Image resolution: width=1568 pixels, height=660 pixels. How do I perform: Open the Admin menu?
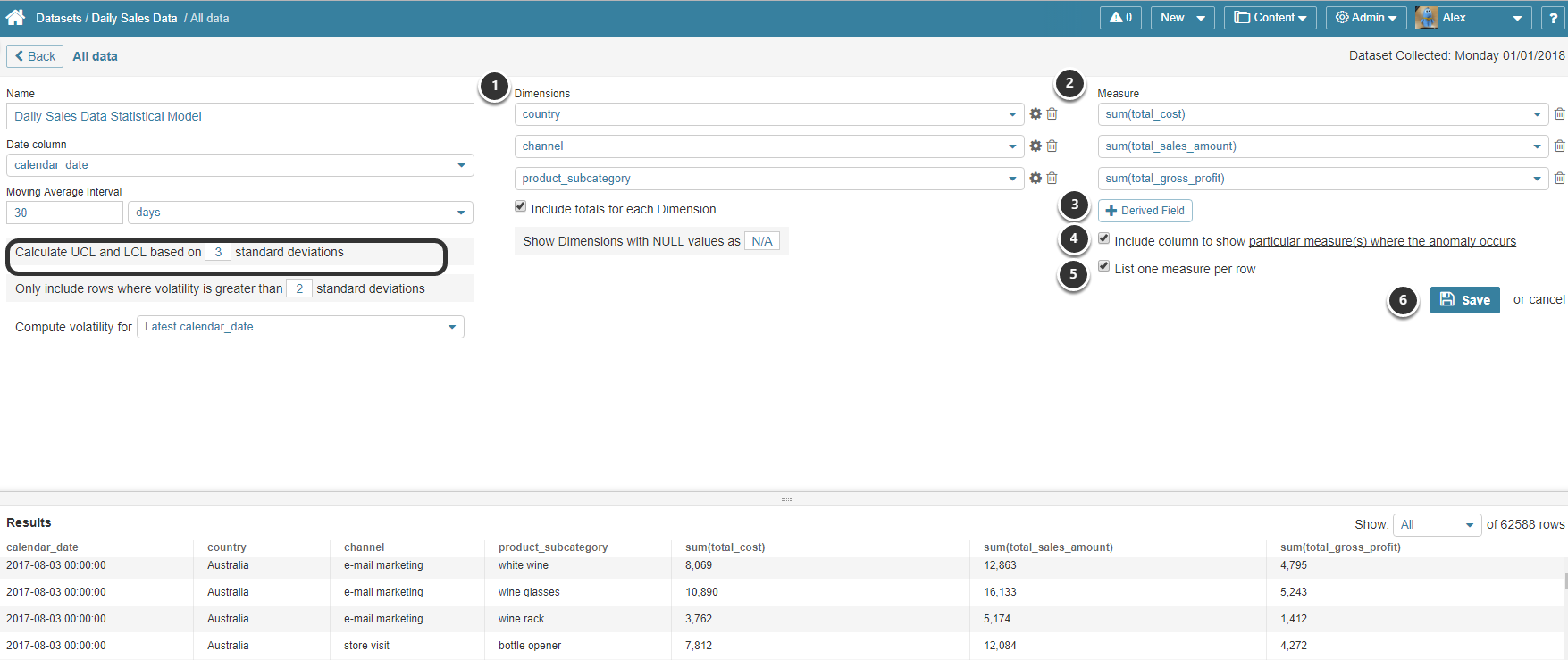[x=1365, y=18]
